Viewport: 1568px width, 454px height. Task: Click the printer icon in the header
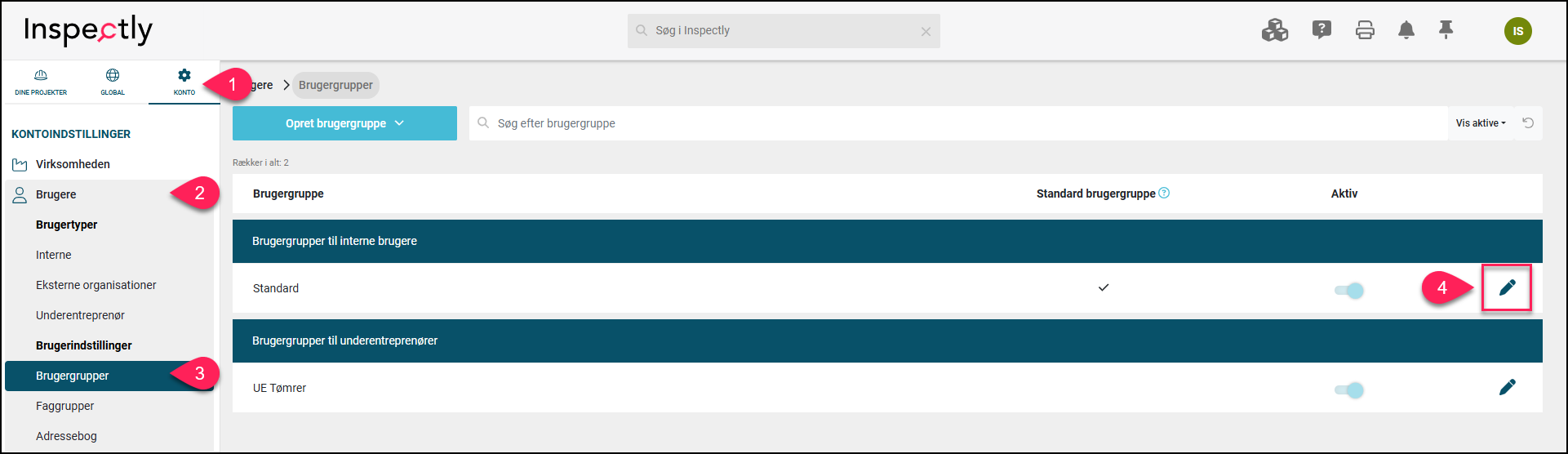[x=1365, y=30]
